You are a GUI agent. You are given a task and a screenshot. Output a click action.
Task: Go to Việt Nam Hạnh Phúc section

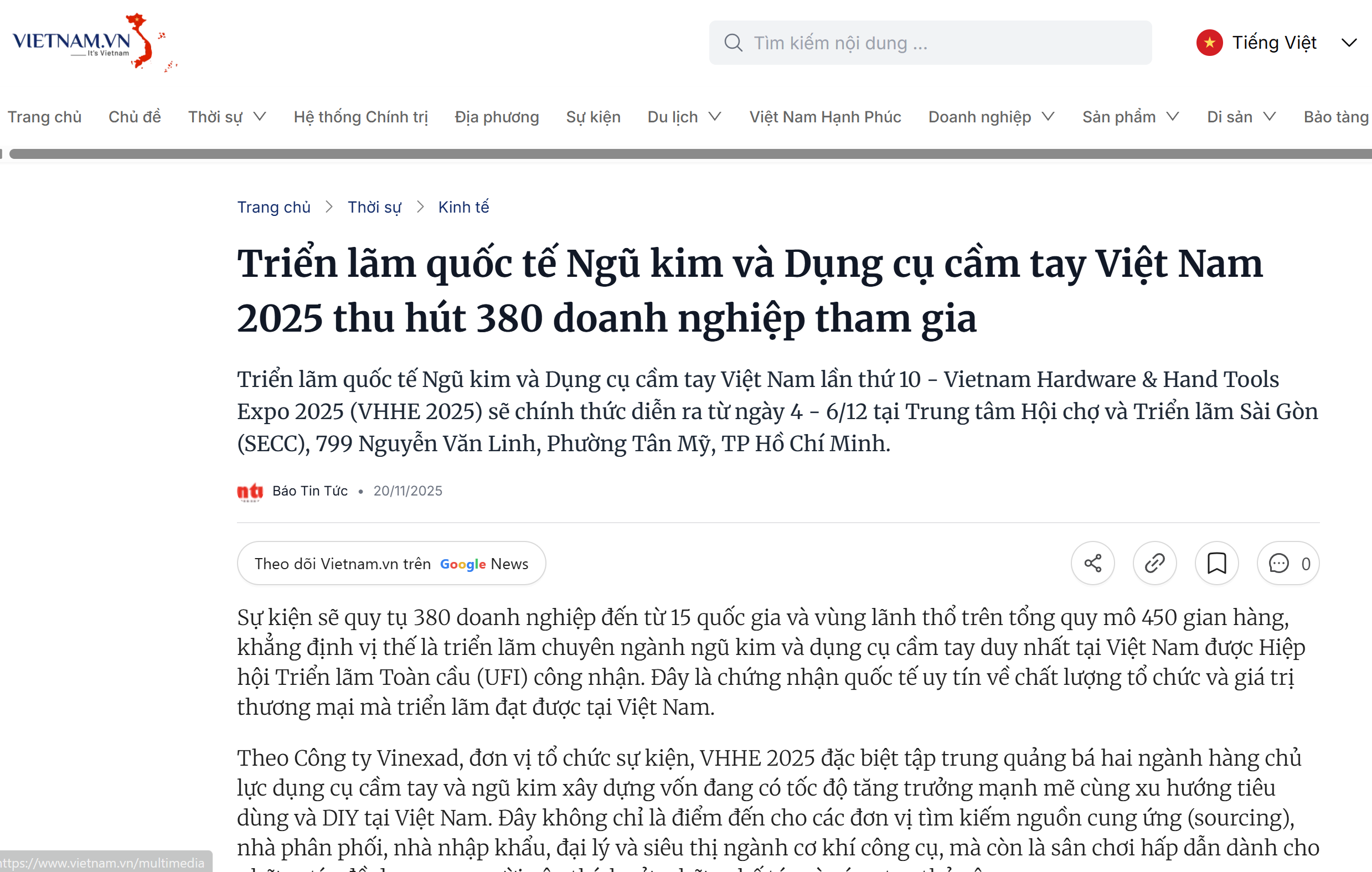pos(824,117)
